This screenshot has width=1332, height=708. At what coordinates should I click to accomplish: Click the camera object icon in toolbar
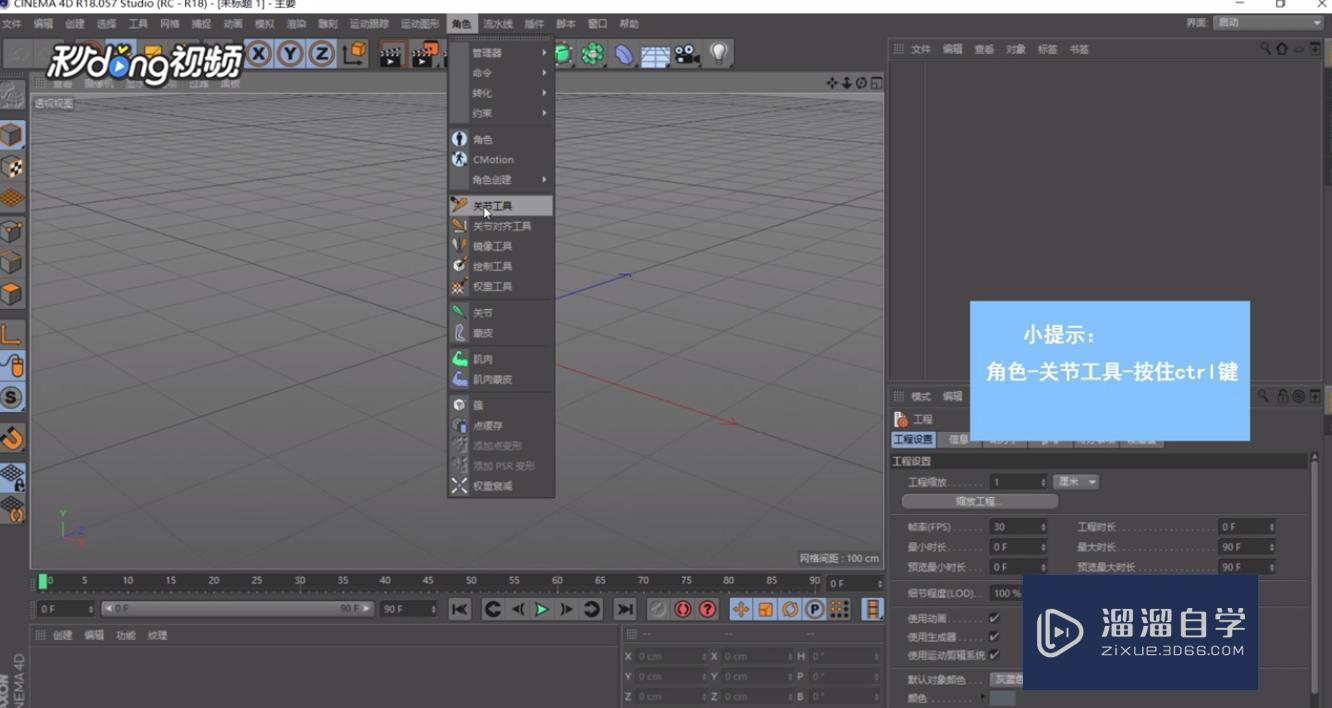(686, 54)
